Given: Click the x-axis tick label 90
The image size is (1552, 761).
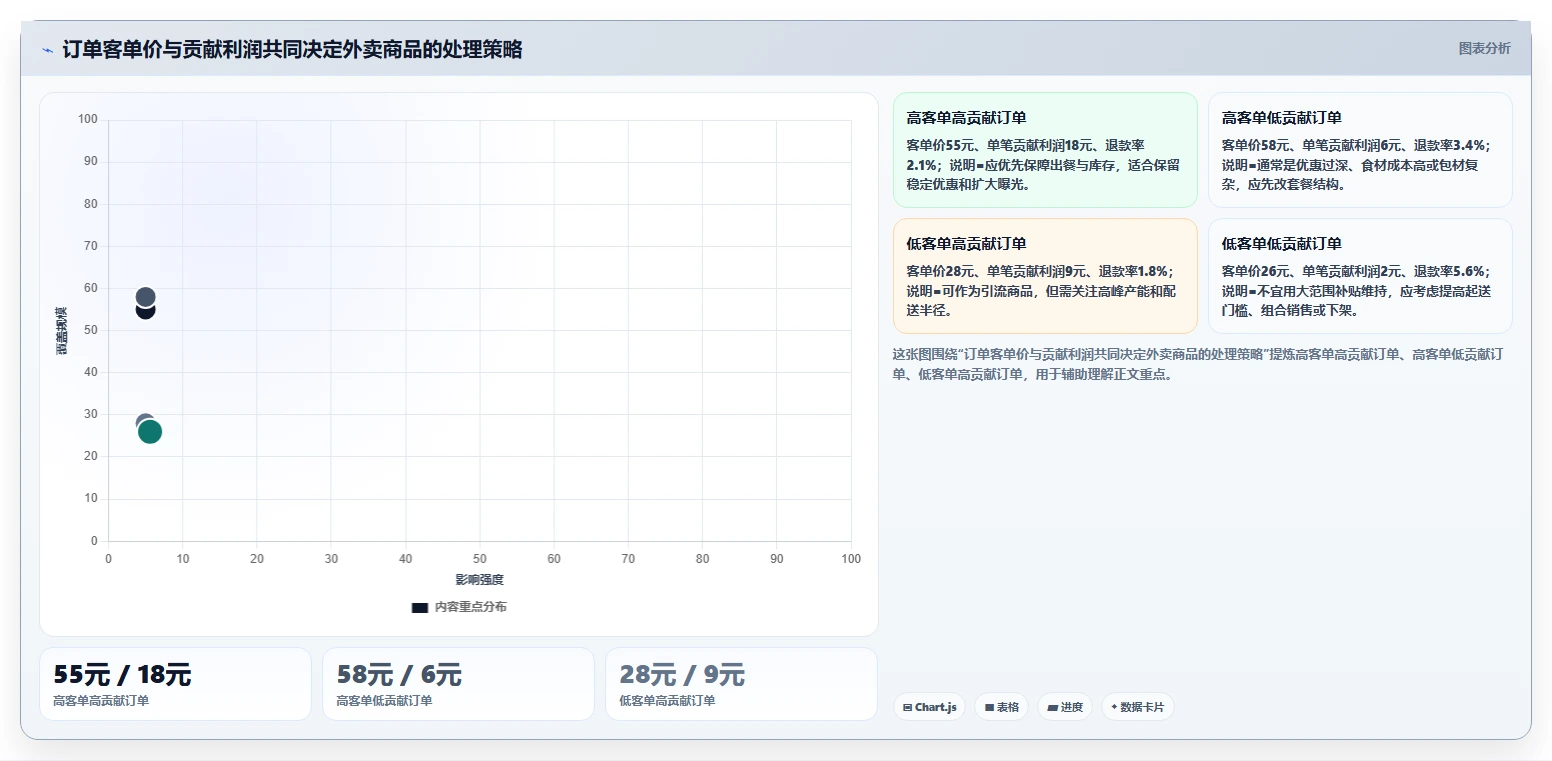Looking at the screenshot, I should (x=777, y=559).
